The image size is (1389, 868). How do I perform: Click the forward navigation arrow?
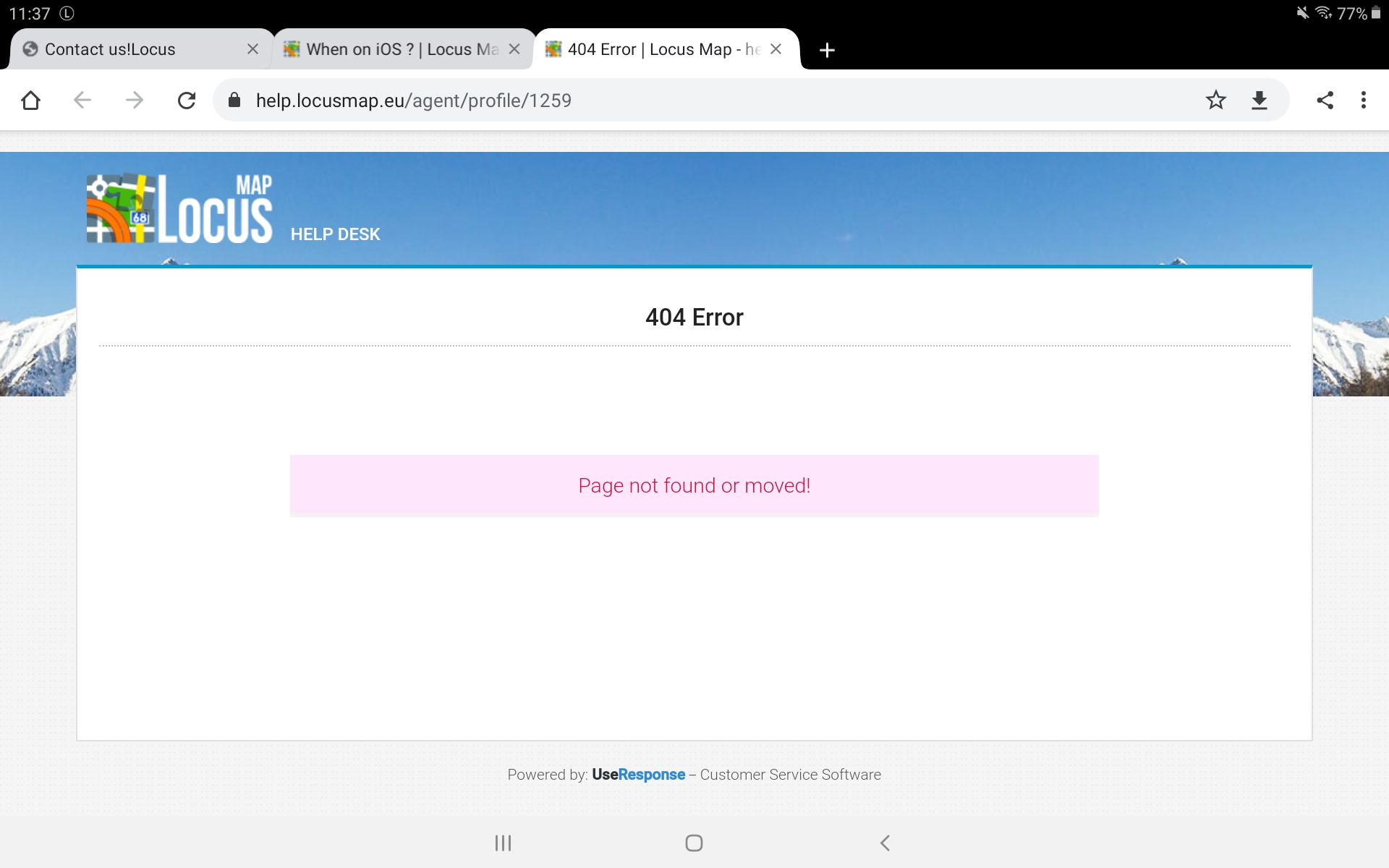point(135,101)
